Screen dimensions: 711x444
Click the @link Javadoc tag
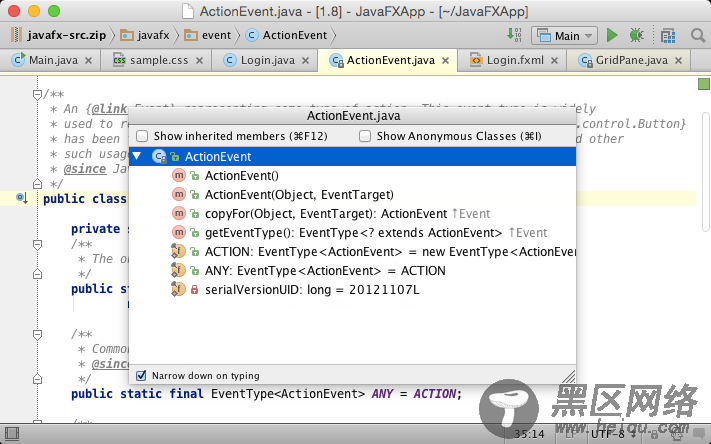(x=109, y=109)
